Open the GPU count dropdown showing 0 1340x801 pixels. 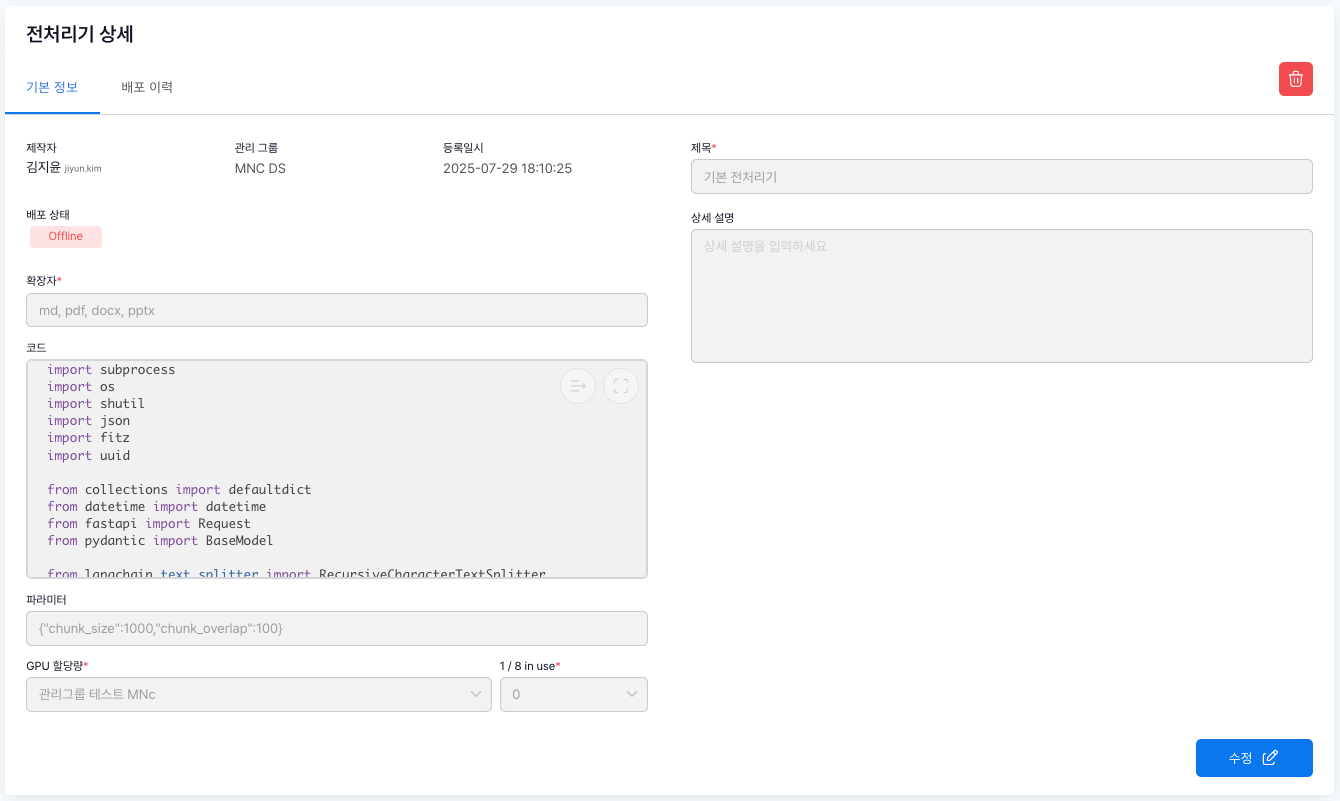tap(573, 694)
